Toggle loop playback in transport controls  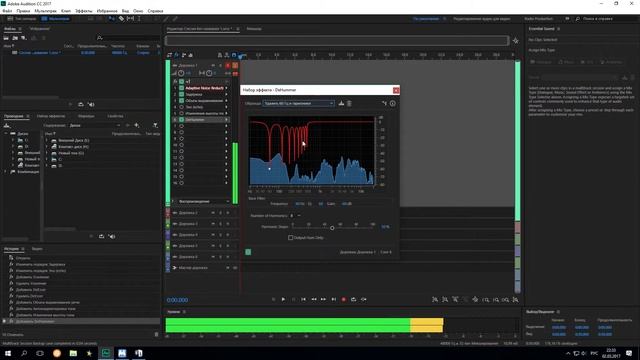click(x=353, y=299)
